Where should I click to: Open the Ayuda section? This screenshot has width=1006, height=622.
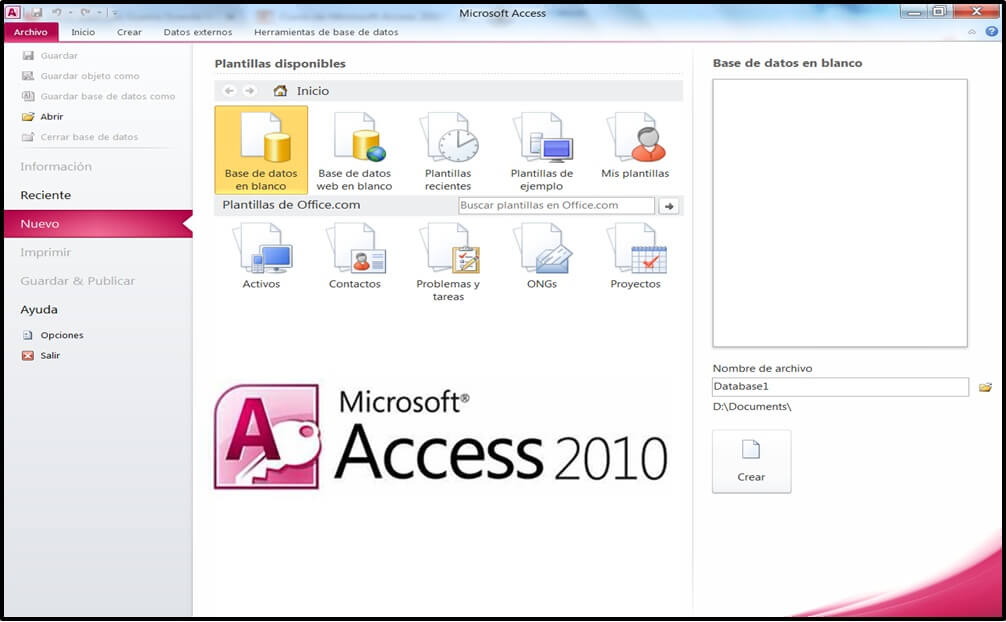point(39,309)
